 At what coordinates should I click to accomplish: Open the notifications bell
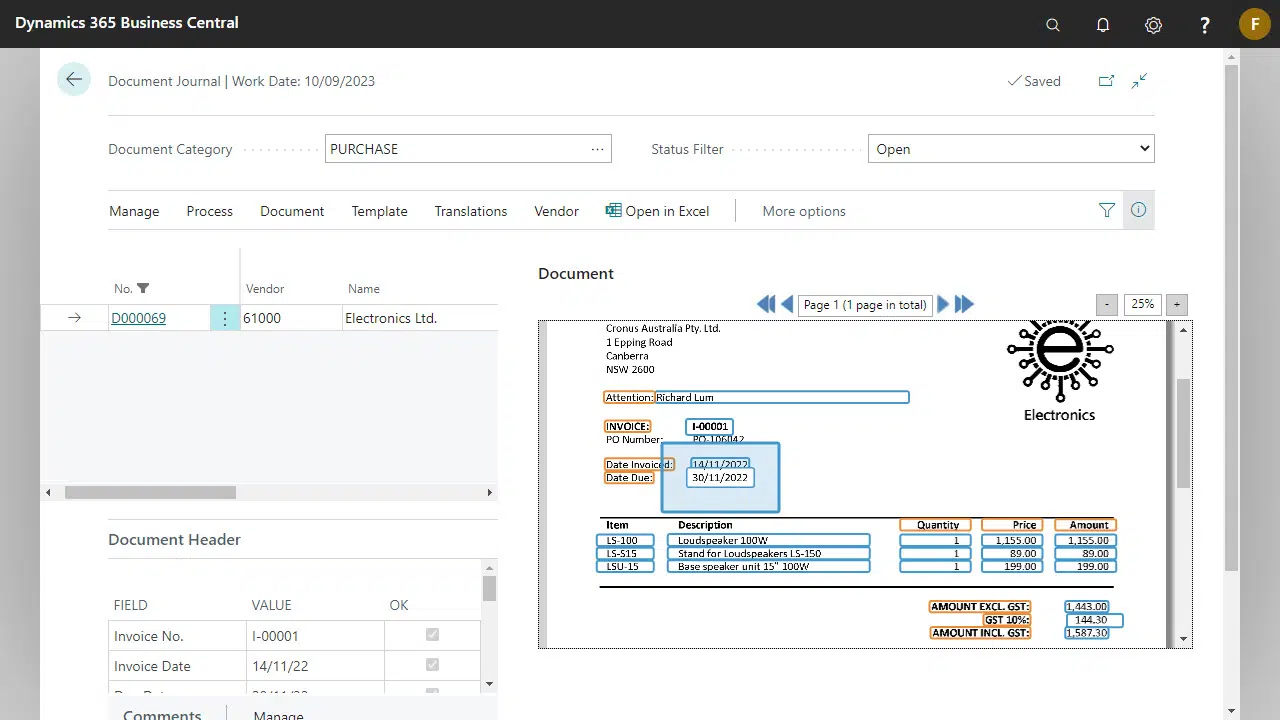1103,25
